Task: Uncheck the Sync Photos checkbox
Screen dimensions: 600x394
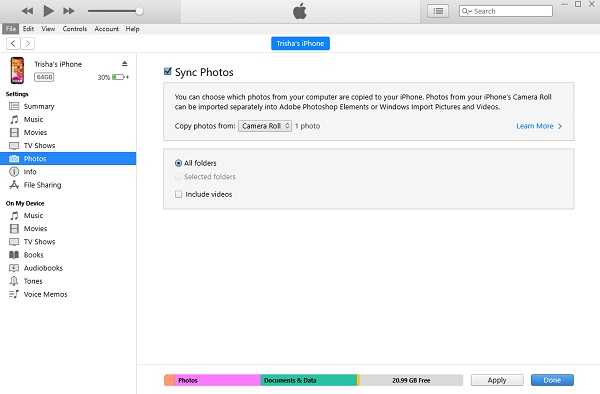Action: (x=168, y=71)
